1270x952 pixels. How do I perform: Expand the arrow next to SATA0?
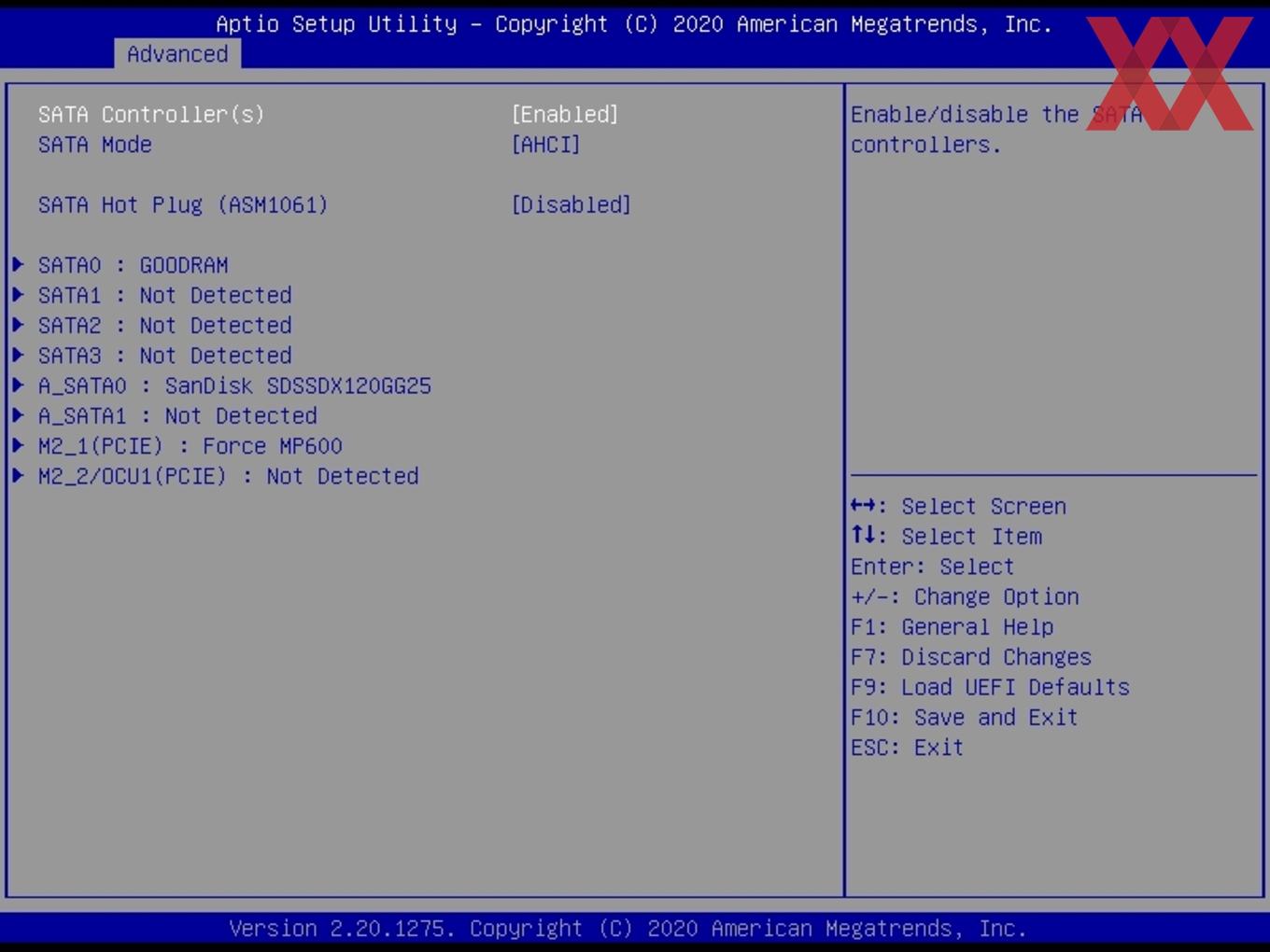click(x=18, y=264)
